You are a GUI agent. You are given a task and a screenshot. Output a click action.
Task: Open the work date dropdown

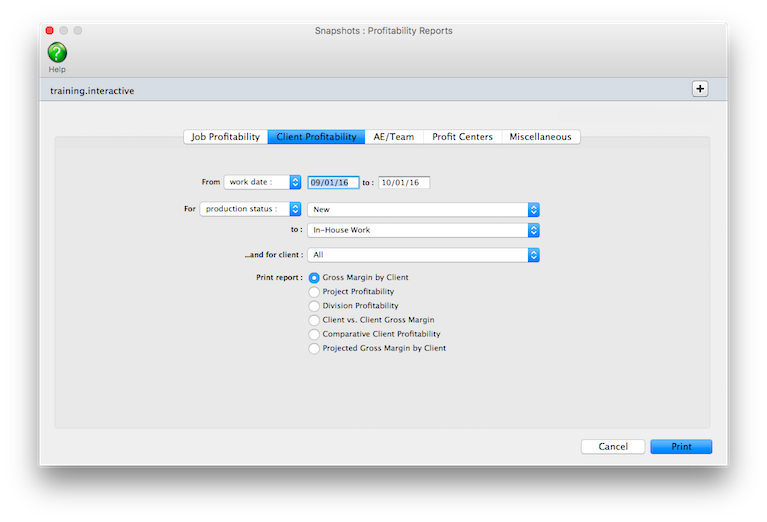click(x=263, y=182)
